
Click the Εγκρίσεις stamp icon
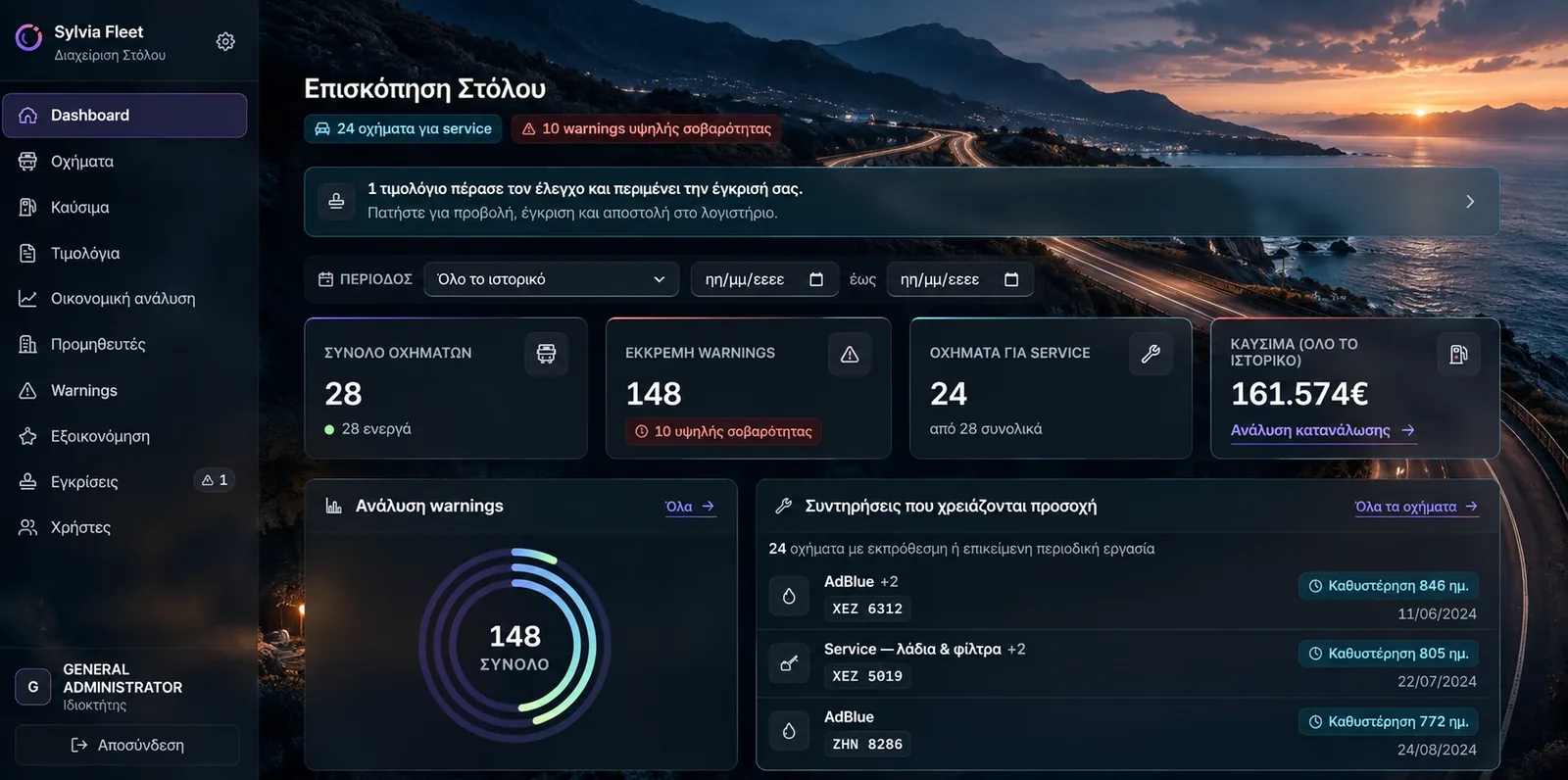click(27, 481)
